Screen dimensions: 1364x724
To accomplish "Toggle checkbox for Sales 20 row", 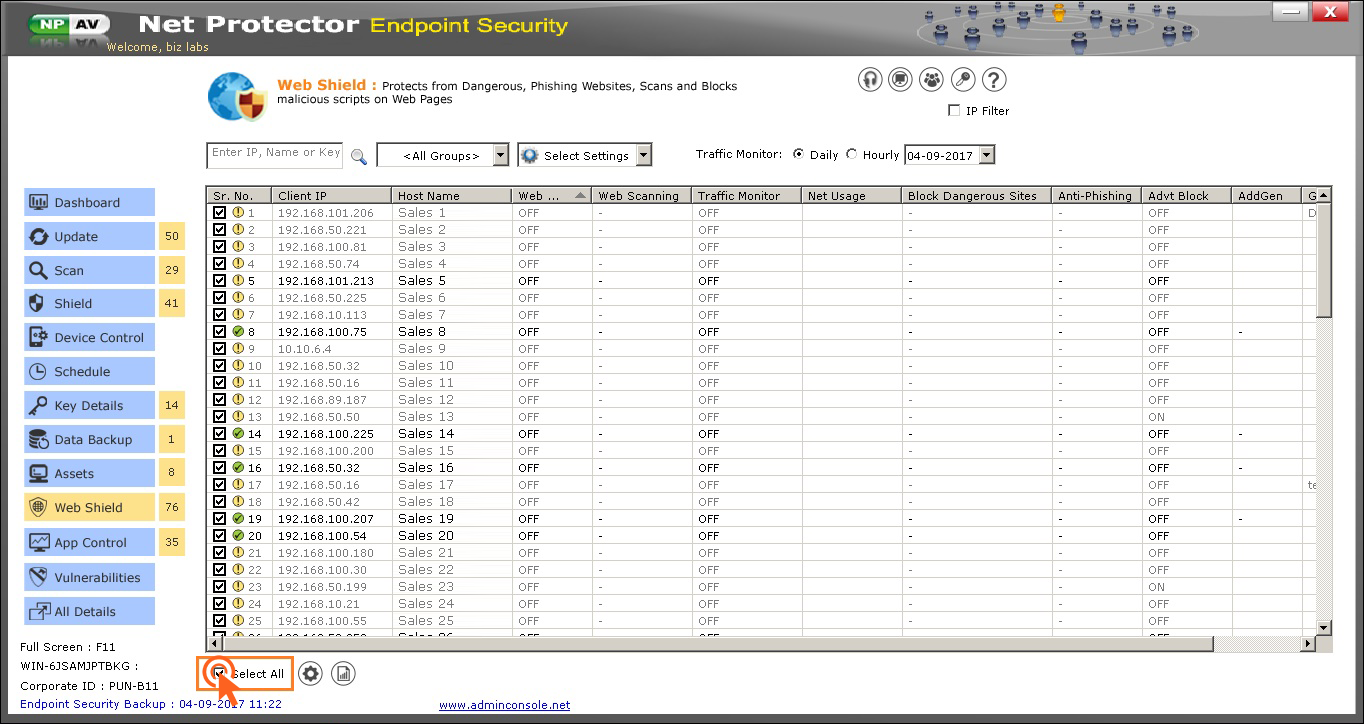I will coord(219,535).
